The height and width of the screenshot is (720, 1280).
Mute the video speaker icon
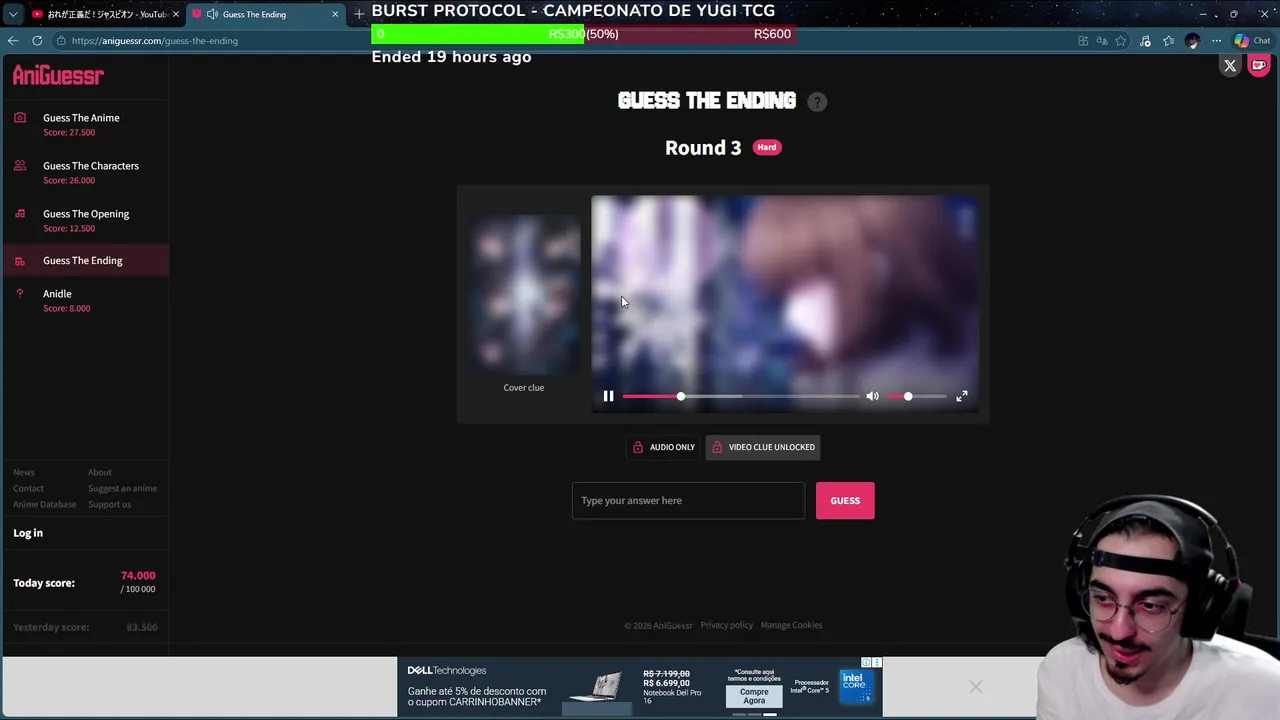click(872, 397)
